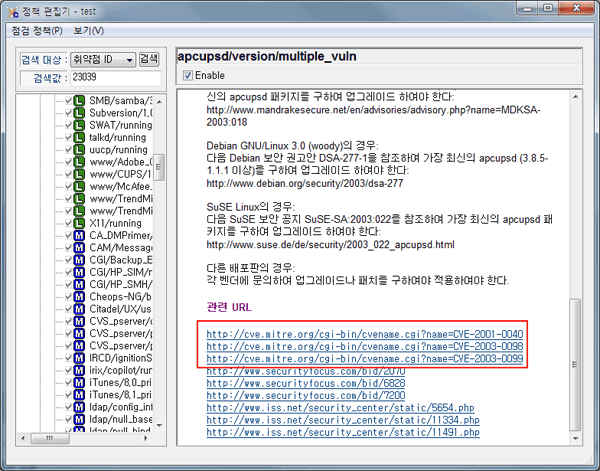This screenshot has width=600, height=471.
Task: Click the policy editor app icon in title bar
Action: pyautogui.click(x=13, y=12)
